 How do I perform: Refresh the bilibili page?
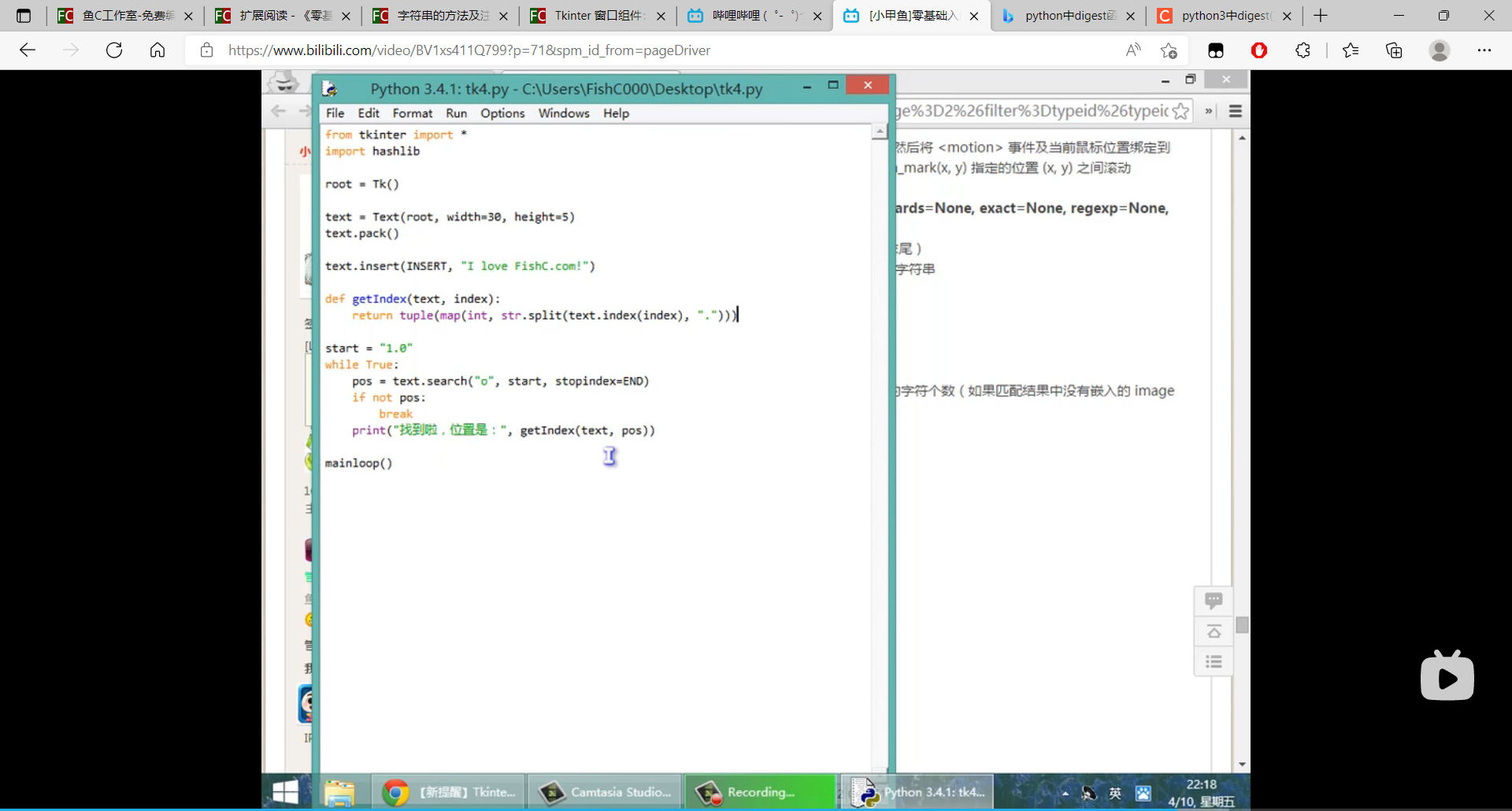[114, 50]
